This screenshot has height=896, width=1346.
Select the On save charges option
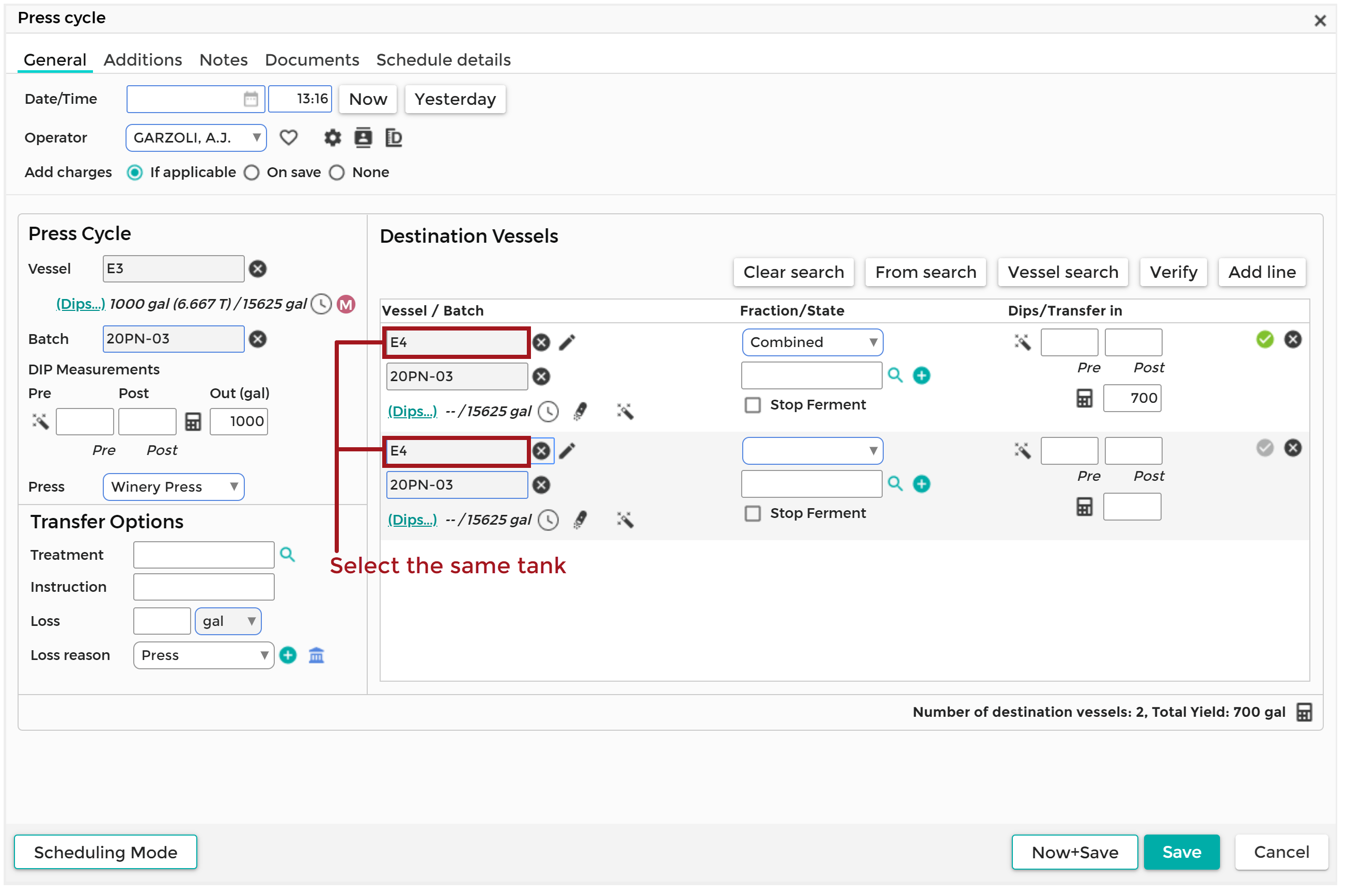pos(252,172)
